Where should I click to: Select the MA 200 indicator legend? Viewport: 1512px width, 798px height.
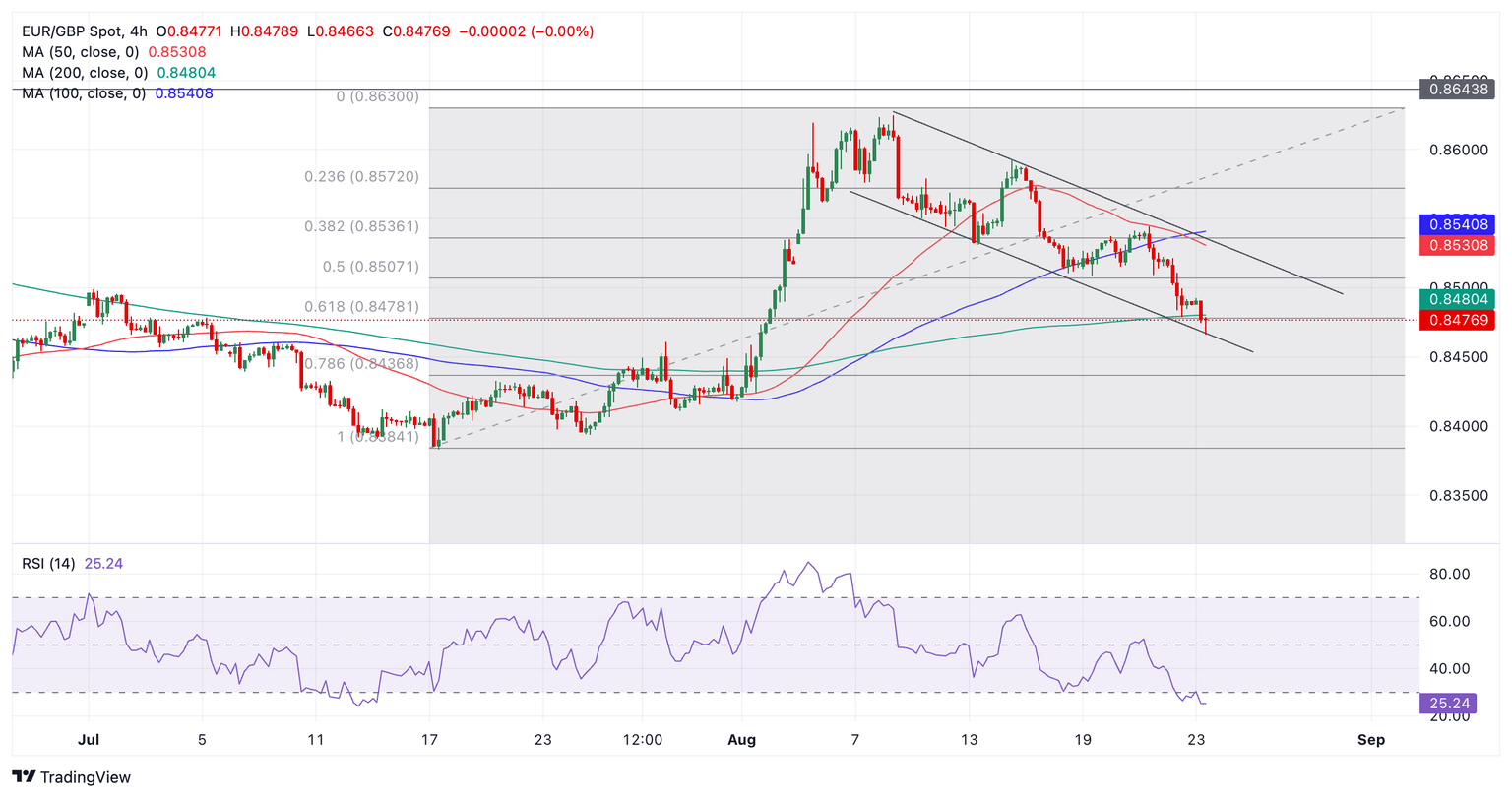pyautogui.click(x=85, y=73)
